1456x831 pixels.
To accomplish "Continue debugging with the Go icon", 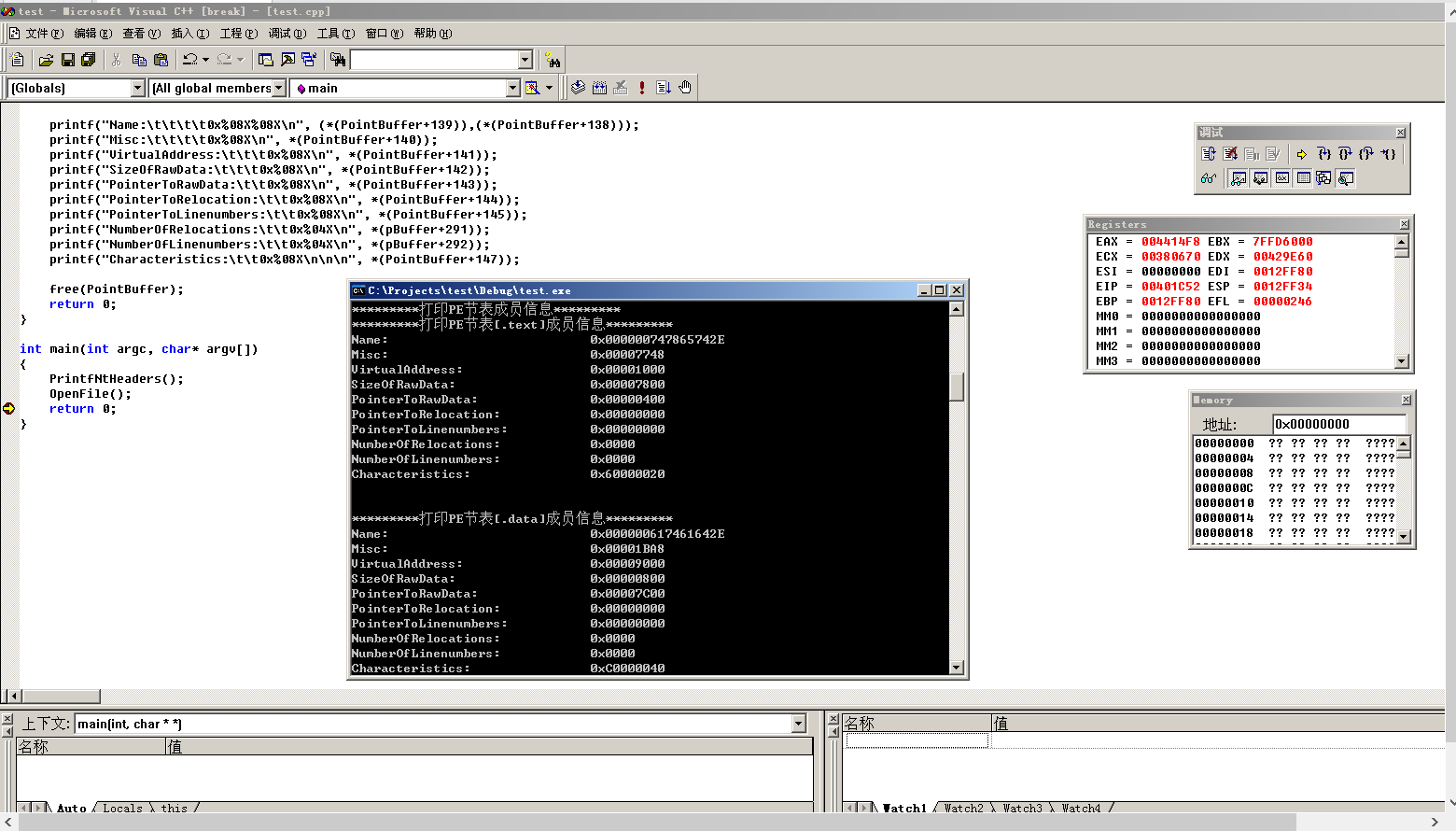I will pyautogui.click(x=664, y=88).
